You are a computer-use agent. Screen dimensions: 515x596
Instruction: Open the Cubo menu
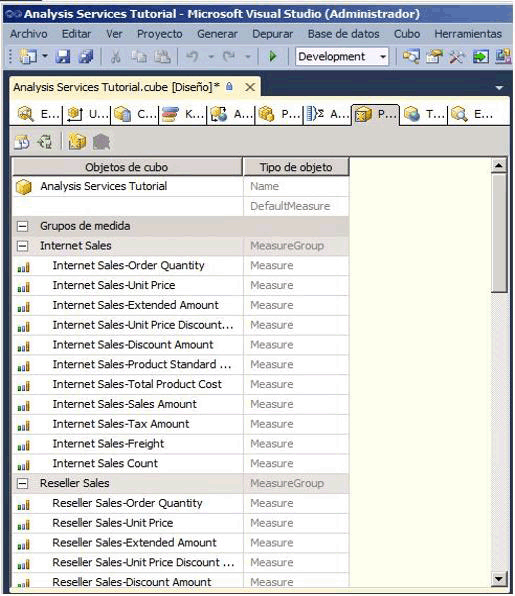[x=407, y=34]
